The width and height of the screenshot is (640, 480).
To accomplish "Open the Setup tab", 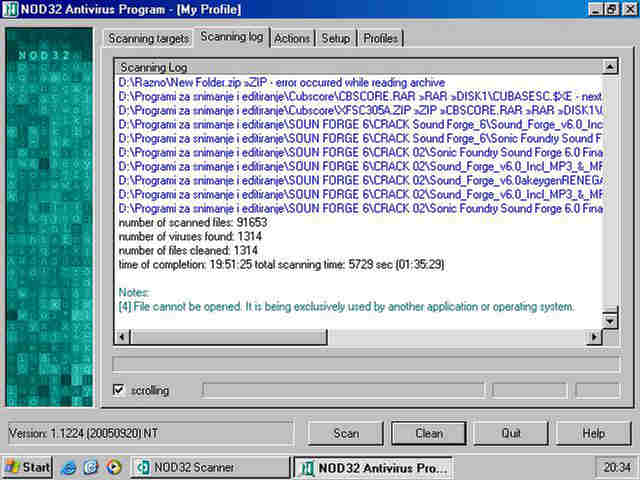I will (336, 39).
